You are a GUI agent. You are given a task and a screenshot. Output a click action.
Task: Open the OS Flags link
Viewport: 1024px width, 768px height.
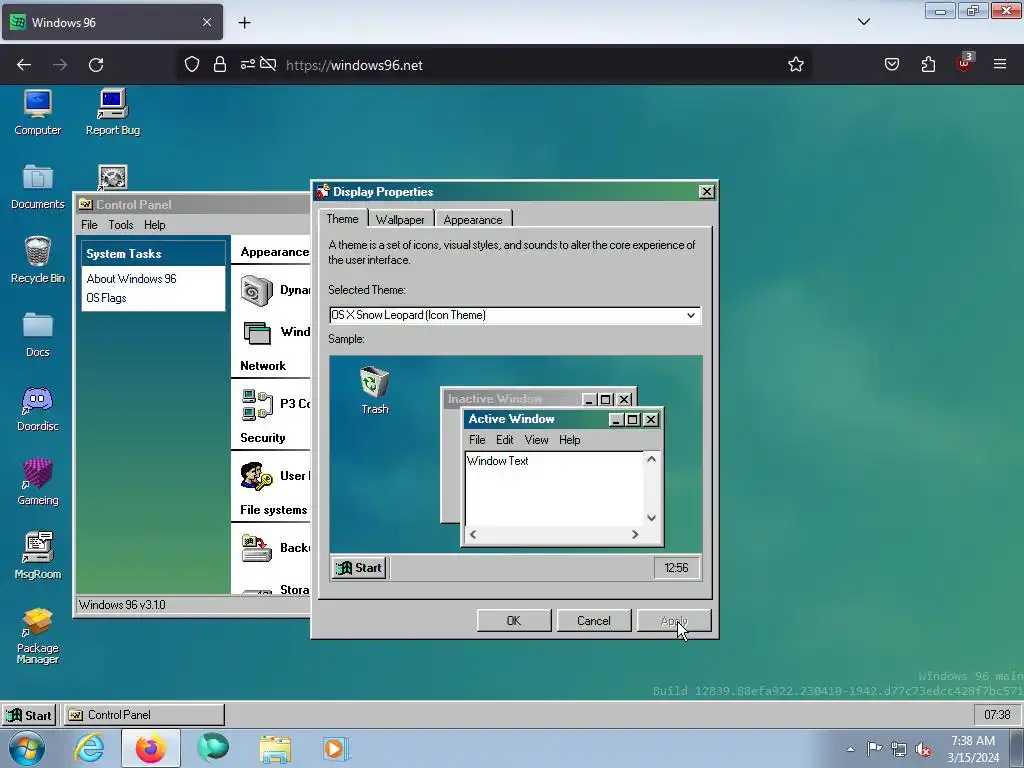point(106,298)
